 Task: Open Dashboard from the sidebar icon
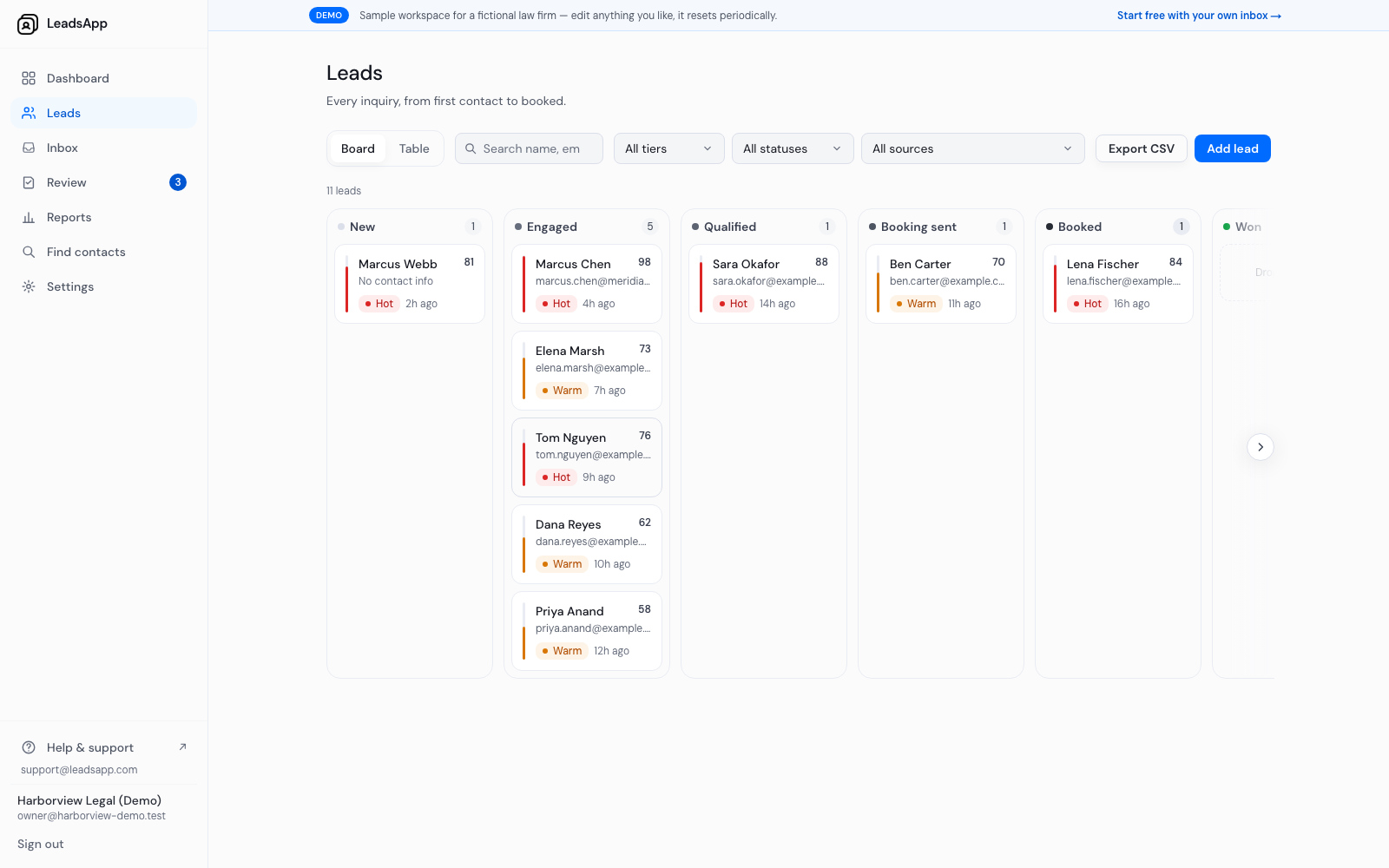(x=29, y=78)
